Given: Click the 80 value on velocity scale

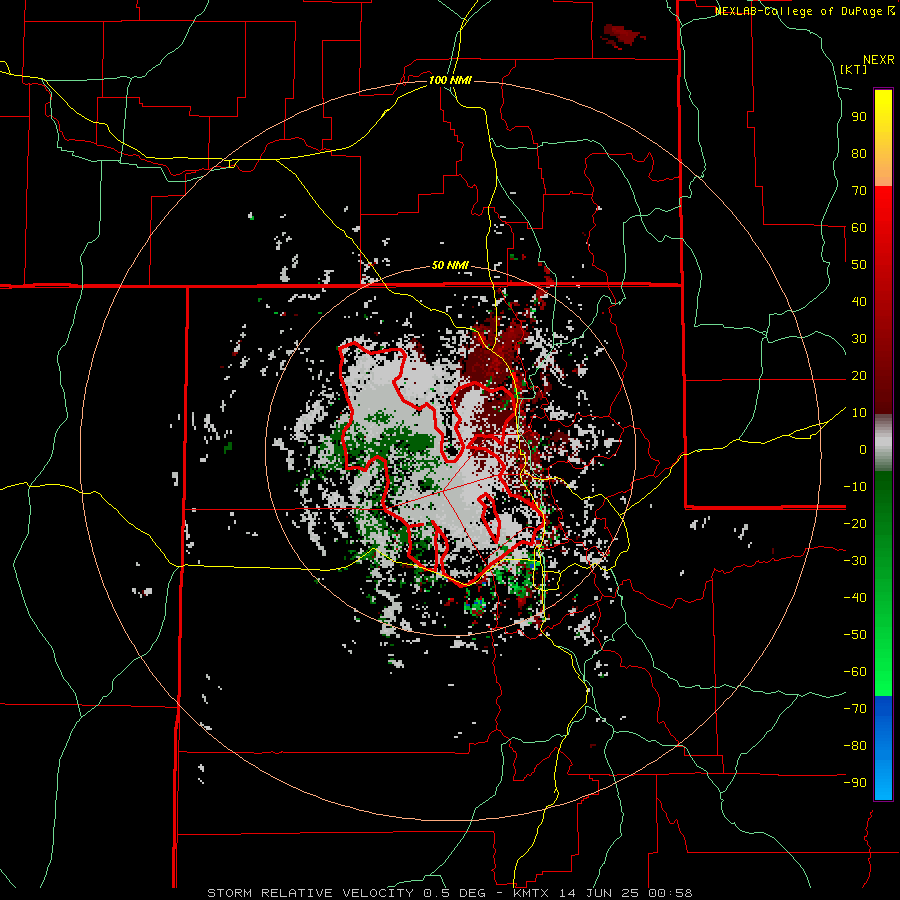Looking at the screenshot, I should point(859,154).
